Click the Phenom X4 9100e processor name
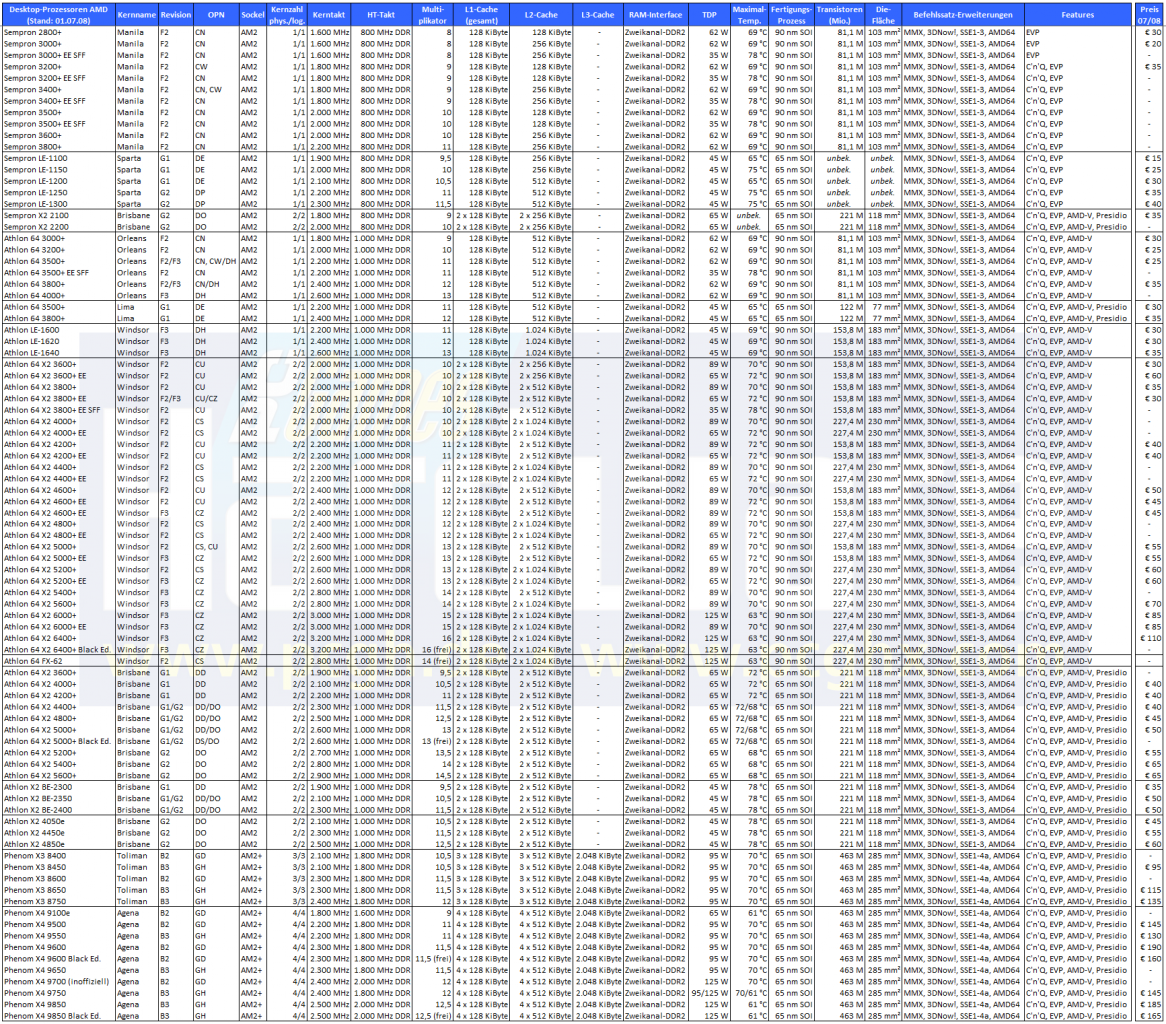This screenshot has width=1166, height=1024. (37, 913)
